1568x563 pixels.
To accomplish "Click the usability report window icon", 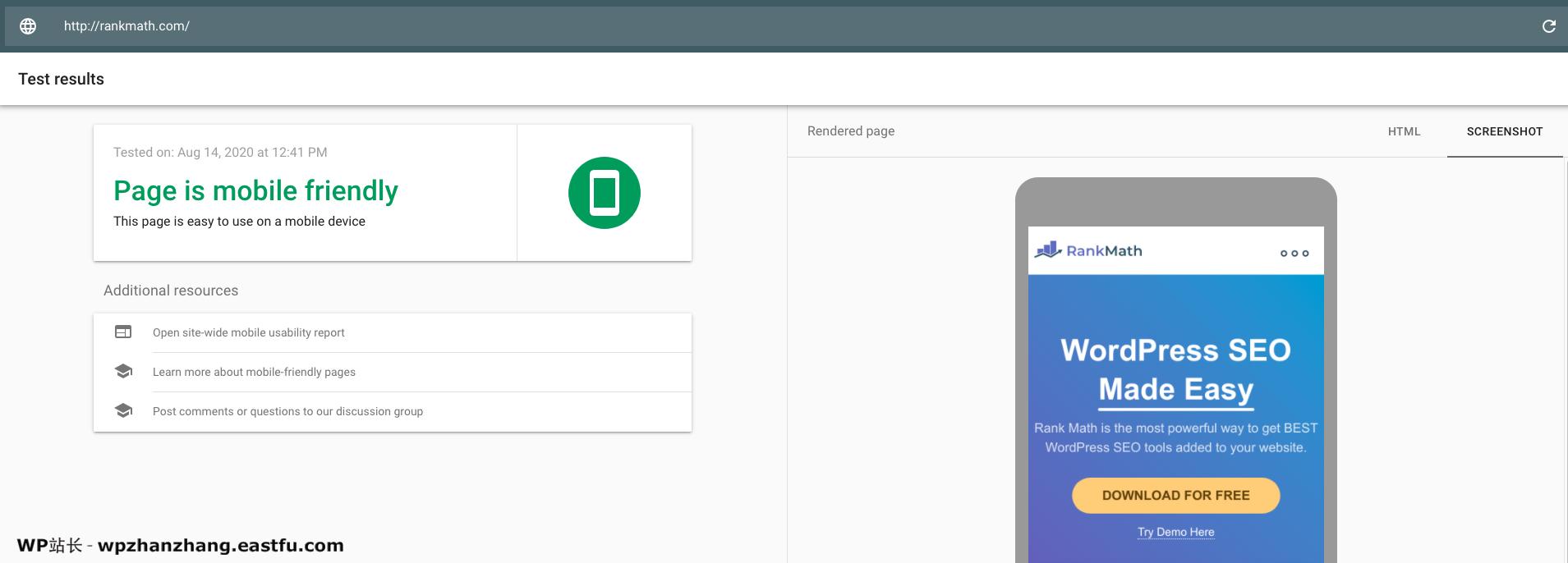I will (123, 332).
